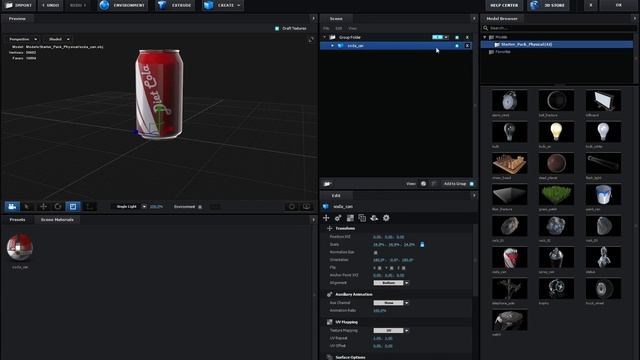The image size is (640, 360).
Task: Select the truck wheel model thumbnail
Action: [603, 289]
